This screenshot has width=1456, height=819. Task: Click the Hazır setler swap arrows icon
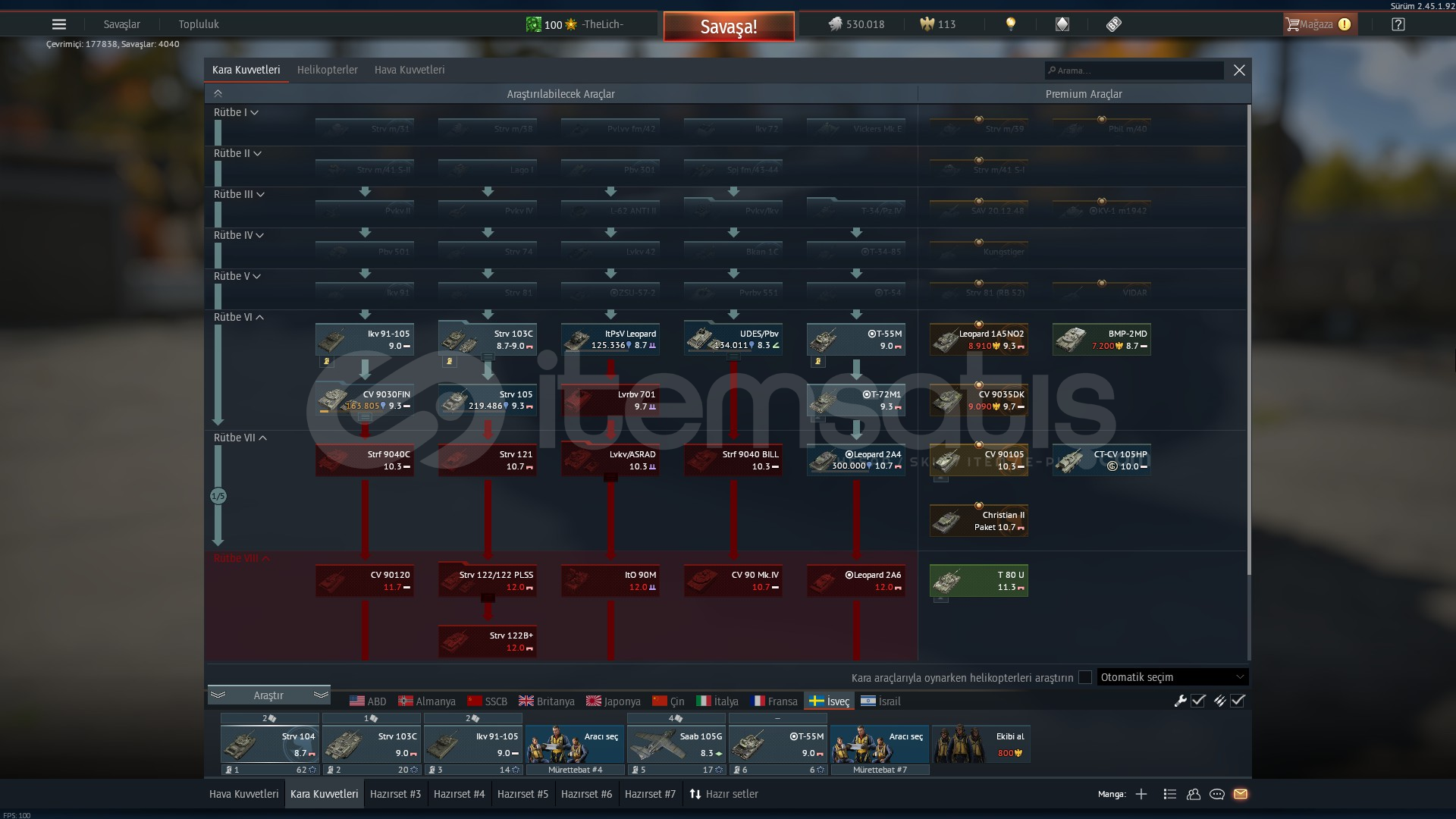[x=695, y=794]
